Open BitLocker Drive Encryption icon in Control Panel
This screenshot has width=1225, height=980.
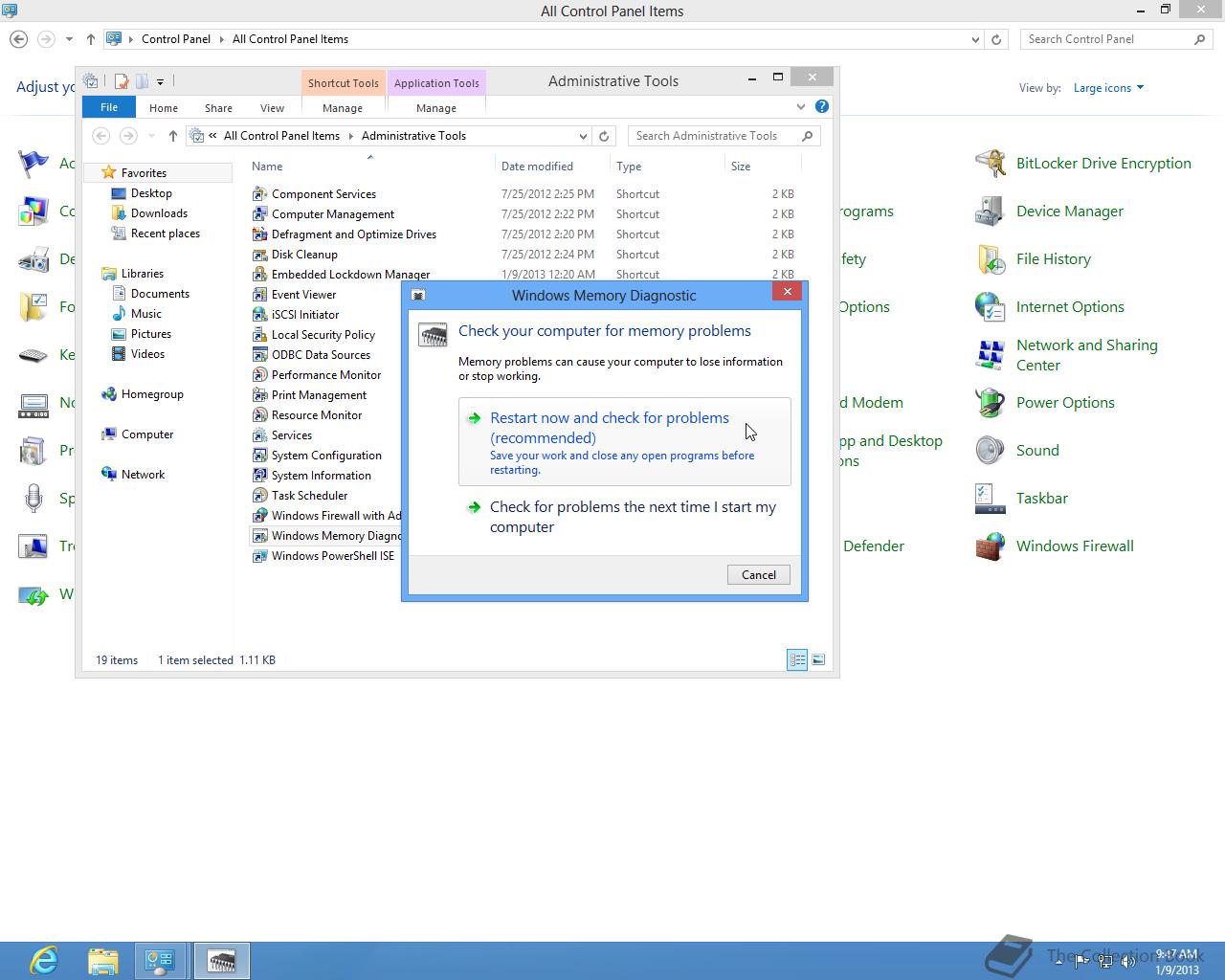click(x=990, y=164)
